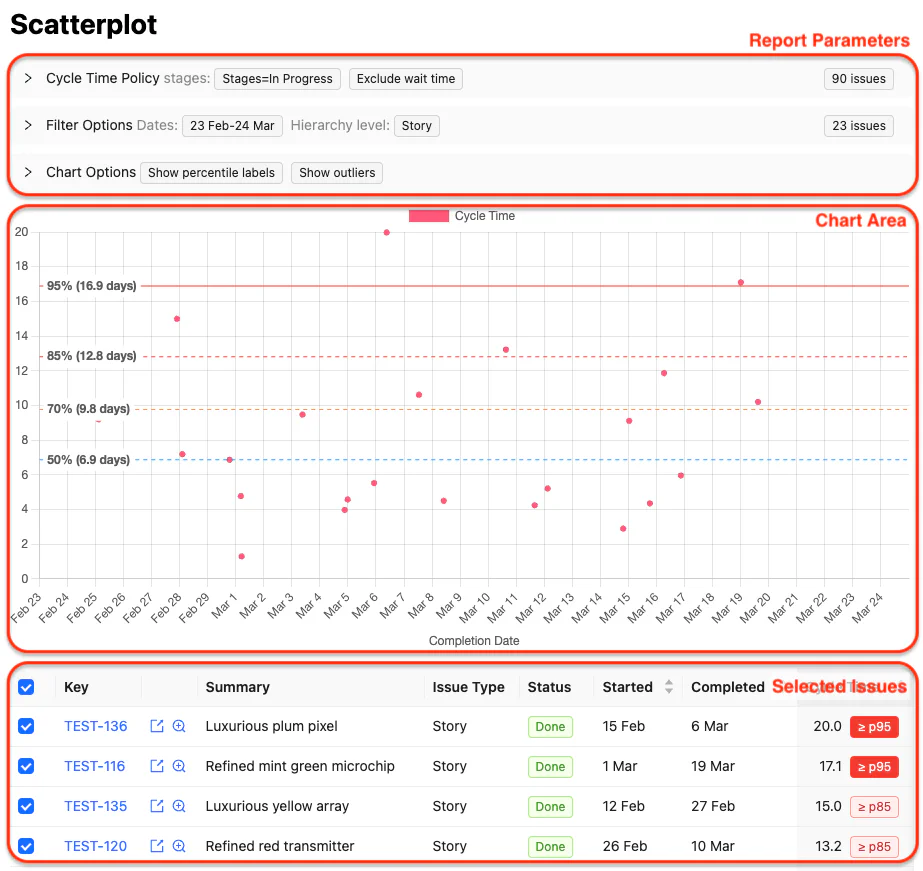Open the TEST-116 issue link

(x=95, y=766)
